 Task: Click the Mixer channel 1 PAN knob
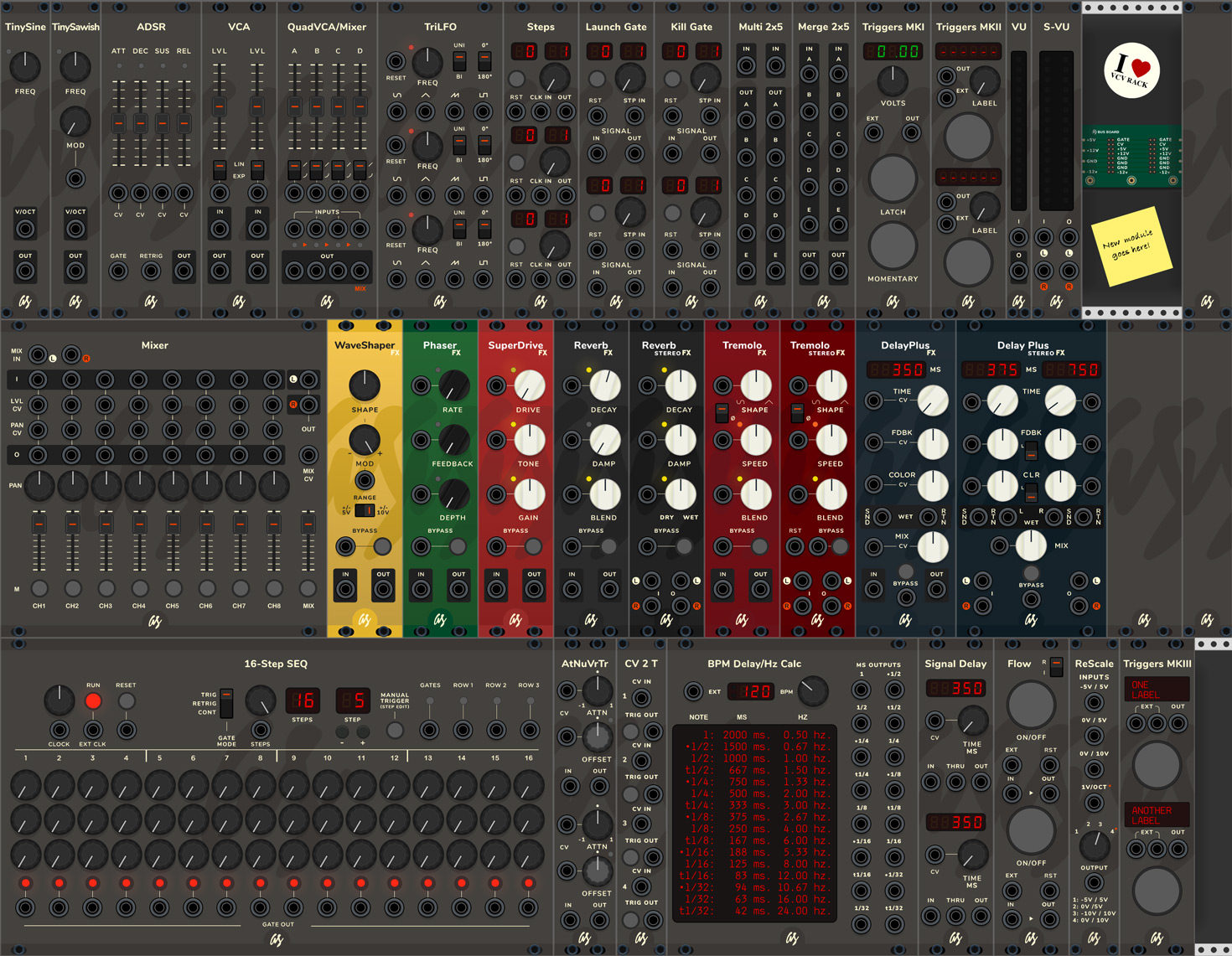coord(39,485)
